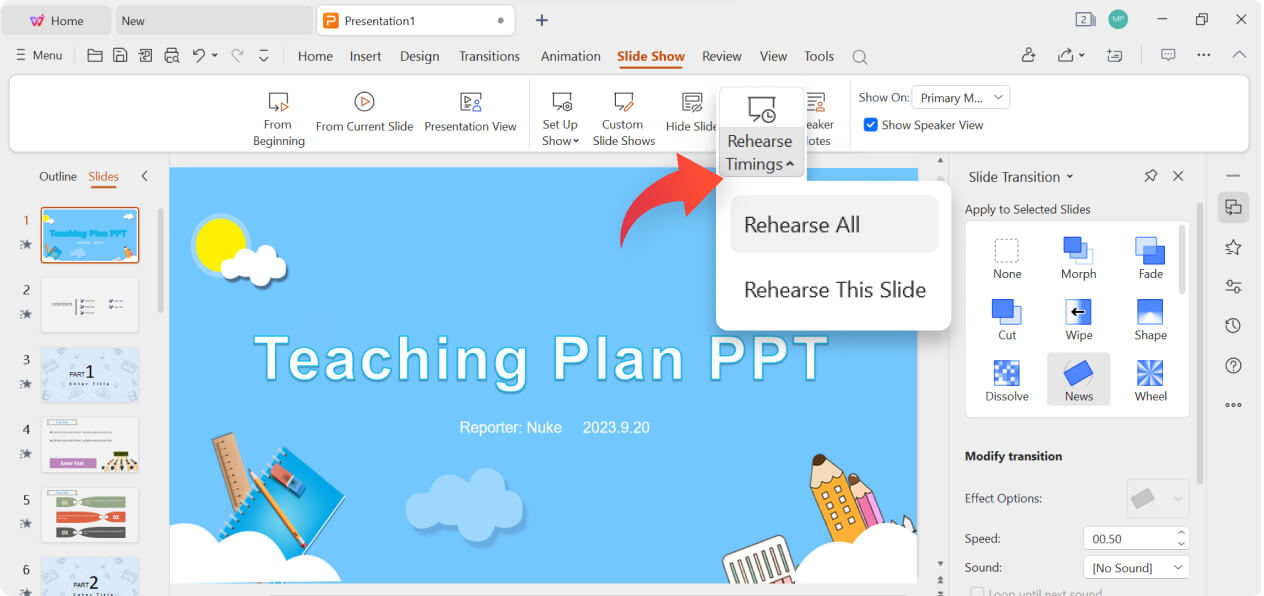
Task: Start slideshow From Current Slide
Action: click(x=364, y=102)
